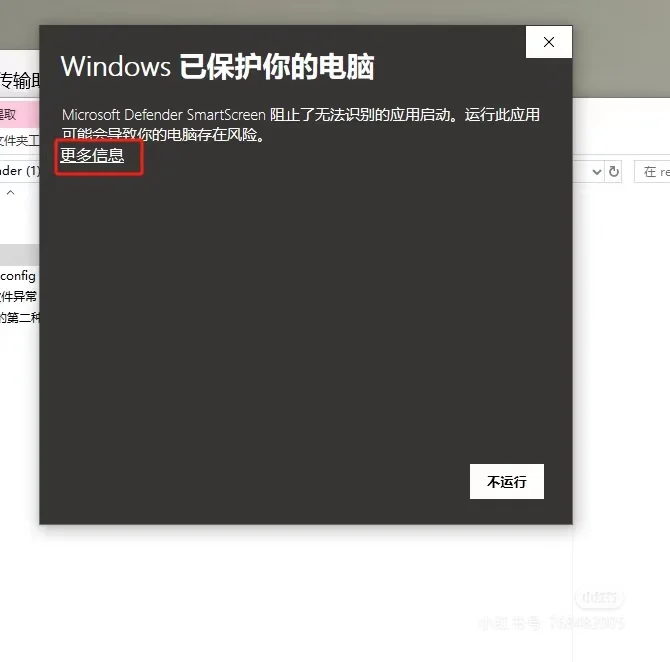Screen dimensions: 670x662
Task: Open the 更多信息 link in SmartScreen dialog
Action: point(92,155)
